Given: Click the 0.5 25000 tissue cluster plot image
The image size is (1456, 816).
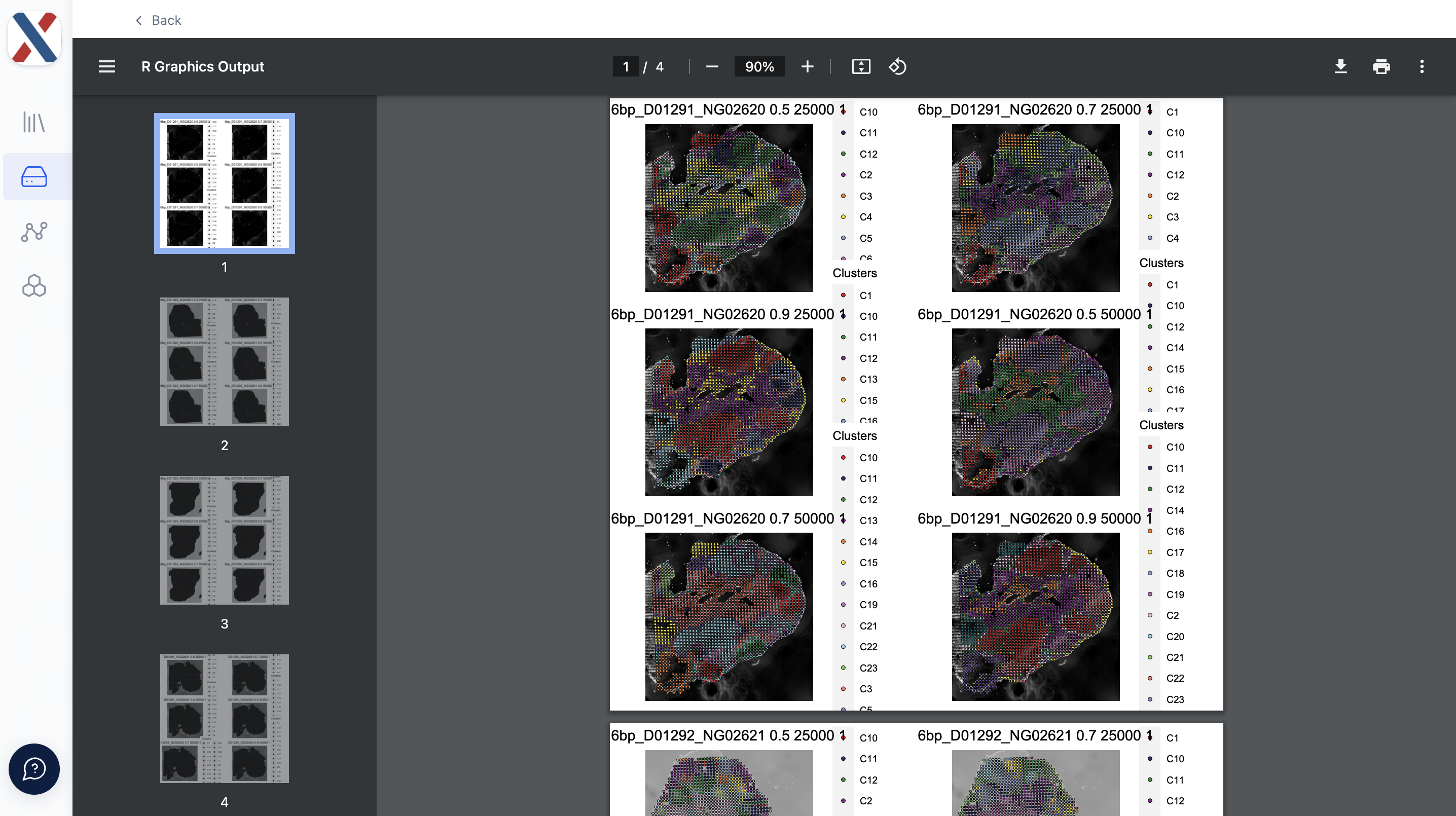Looking at the screenshot, I should point(729,208).
